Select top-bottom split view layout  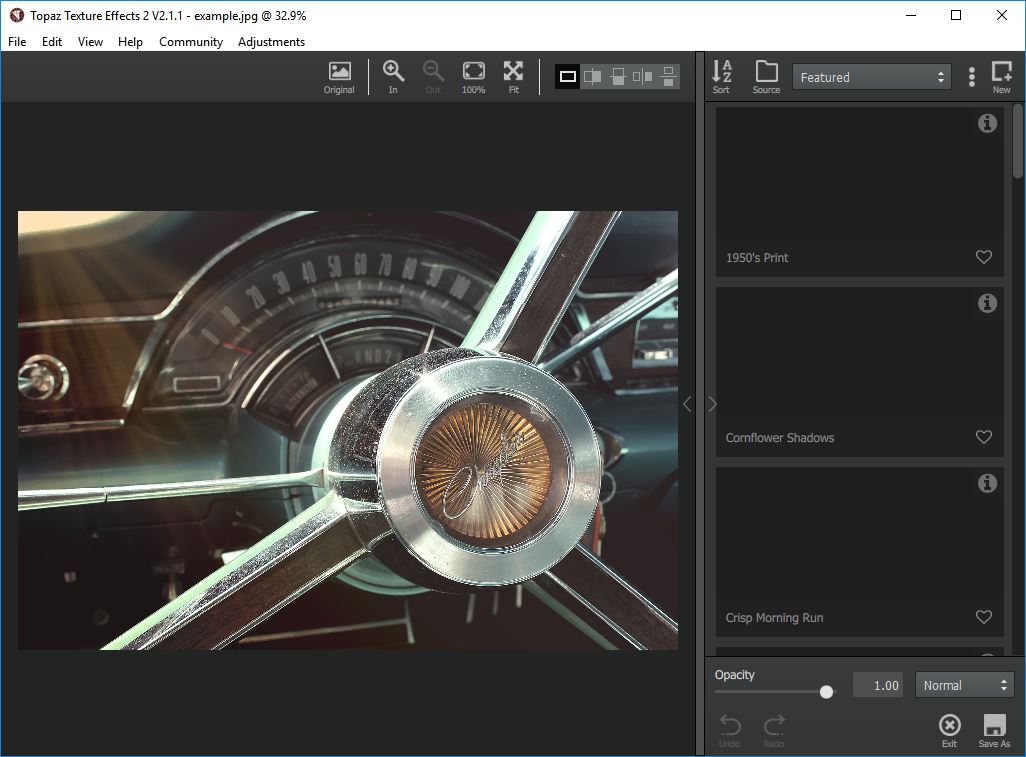coord(618,77)
